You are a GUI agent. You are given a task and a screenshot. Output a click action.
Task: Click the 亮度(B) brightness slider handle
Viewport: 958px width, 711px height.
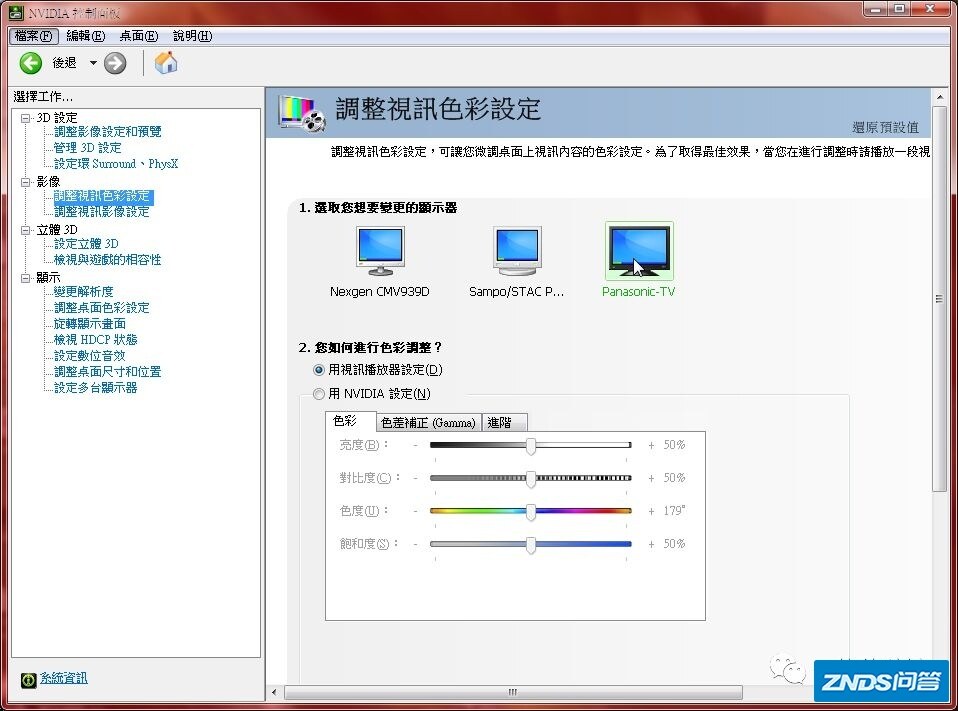[x=531, y=446]
